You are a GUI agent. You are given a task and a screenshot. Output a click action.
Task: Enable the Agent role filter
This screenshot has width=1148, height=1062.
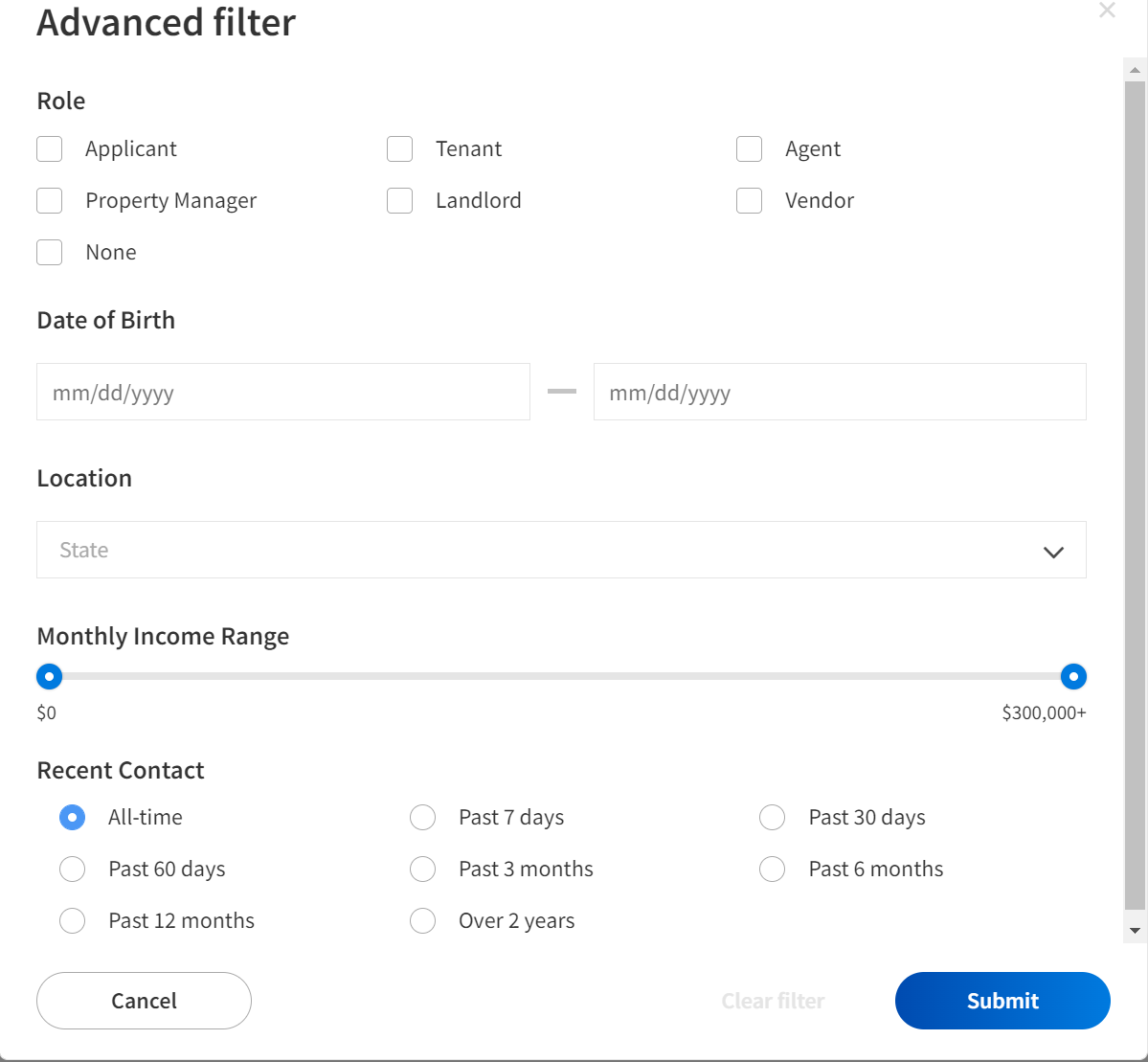coord(749,148)
